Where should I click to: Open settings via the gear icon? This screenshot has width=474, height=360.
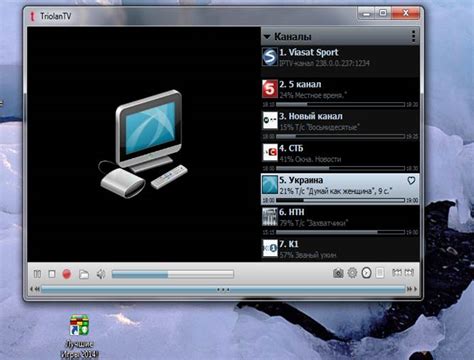[x=352, y=273]
